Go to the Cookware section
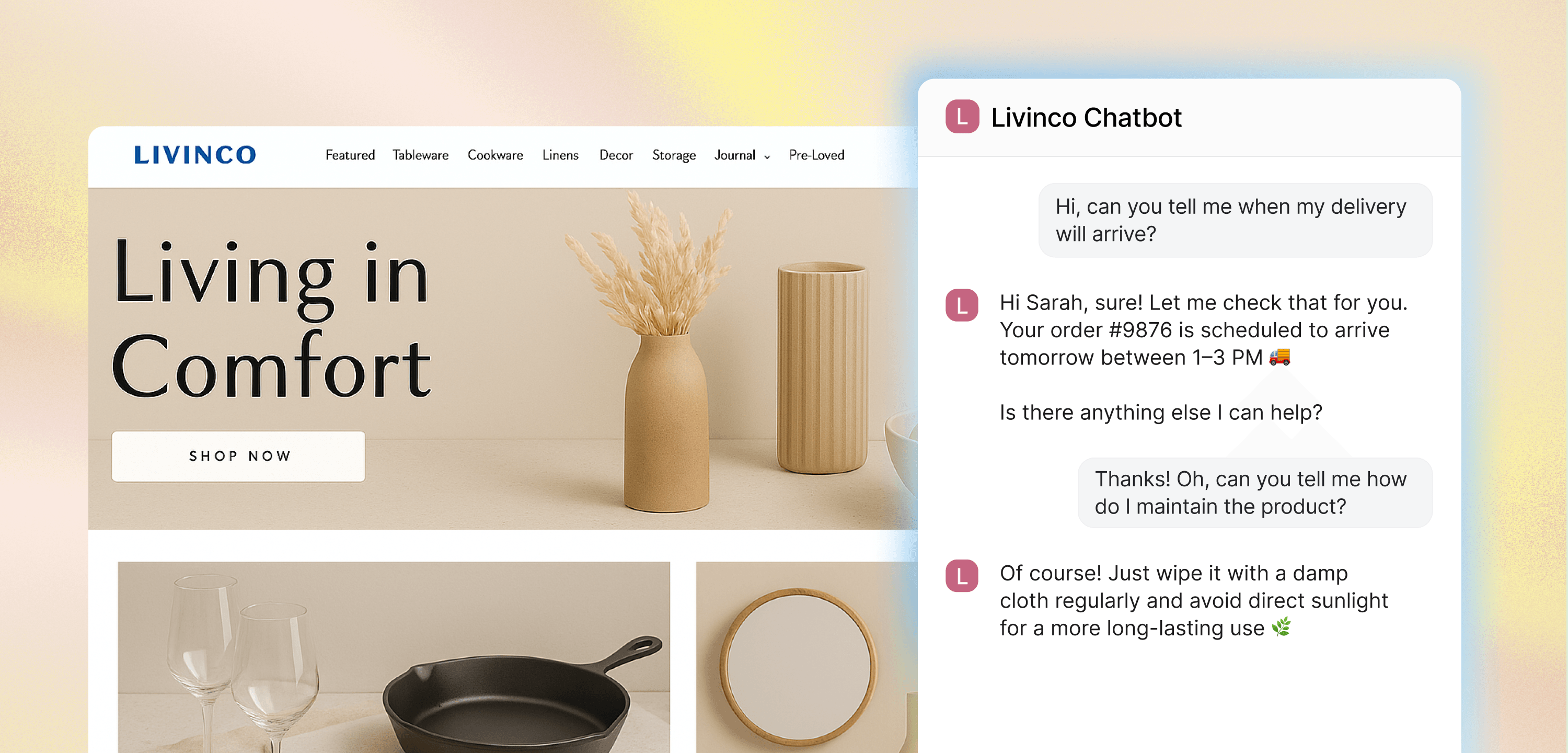The height and width of the screenshot is (753, 1568). [x=495, y=155]
